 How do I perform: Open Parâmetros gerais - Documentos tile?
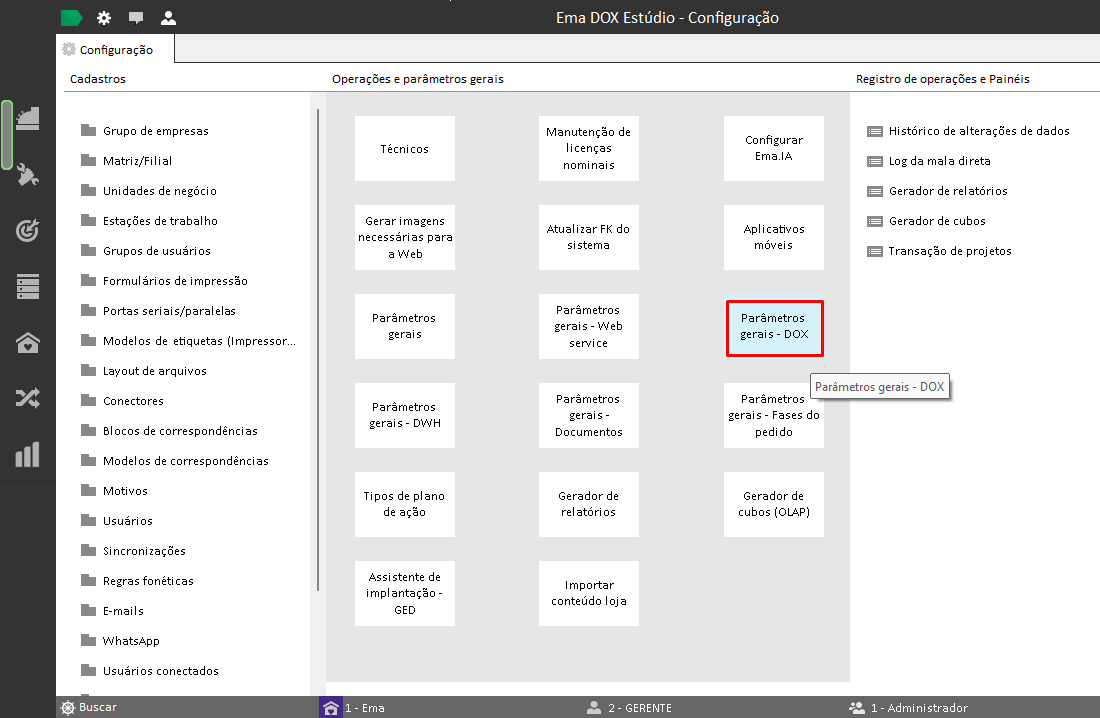pyautogui.click(x=589, y=415)
